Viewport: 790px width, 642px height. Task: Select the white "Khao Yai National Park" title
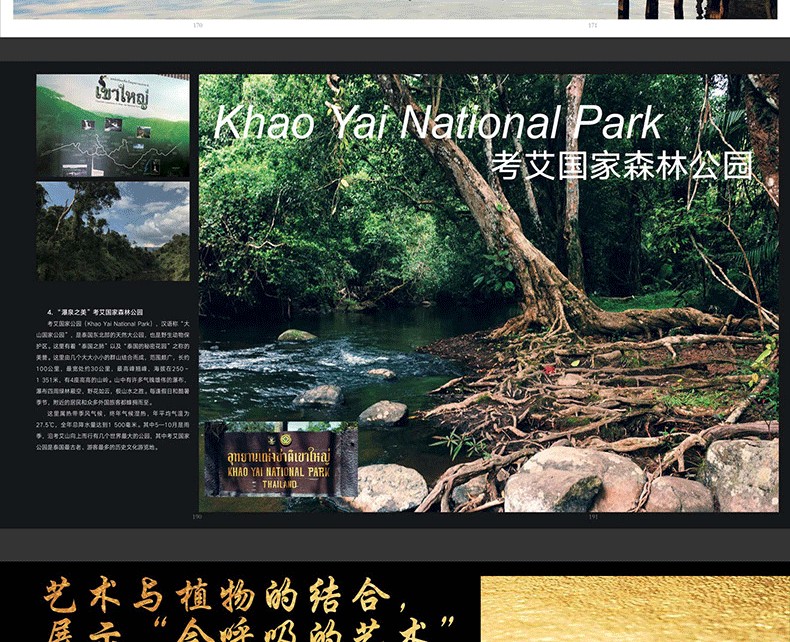[x=437, y=123]
